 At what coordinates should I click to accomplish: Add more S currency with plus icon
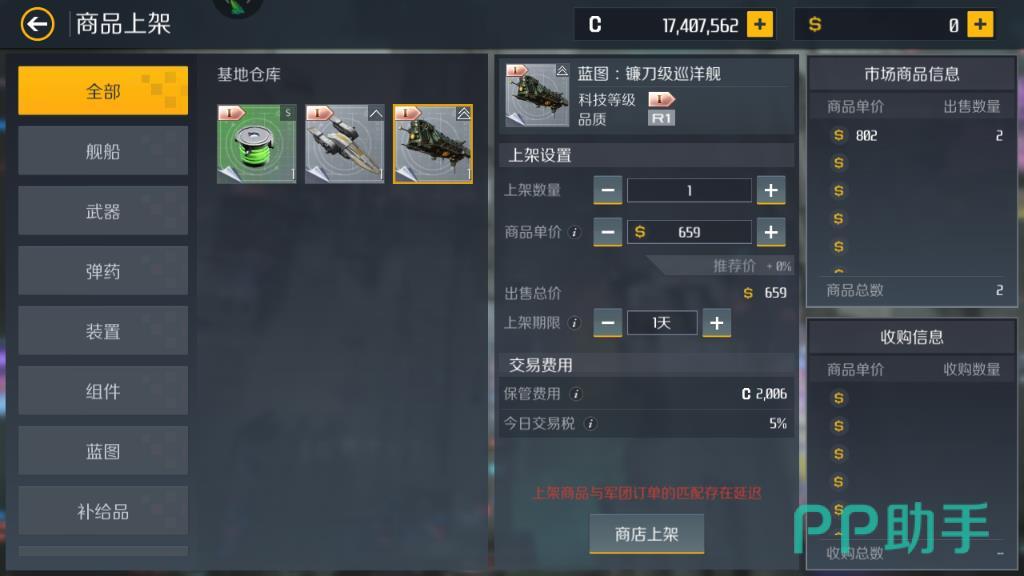pos(980,25)
